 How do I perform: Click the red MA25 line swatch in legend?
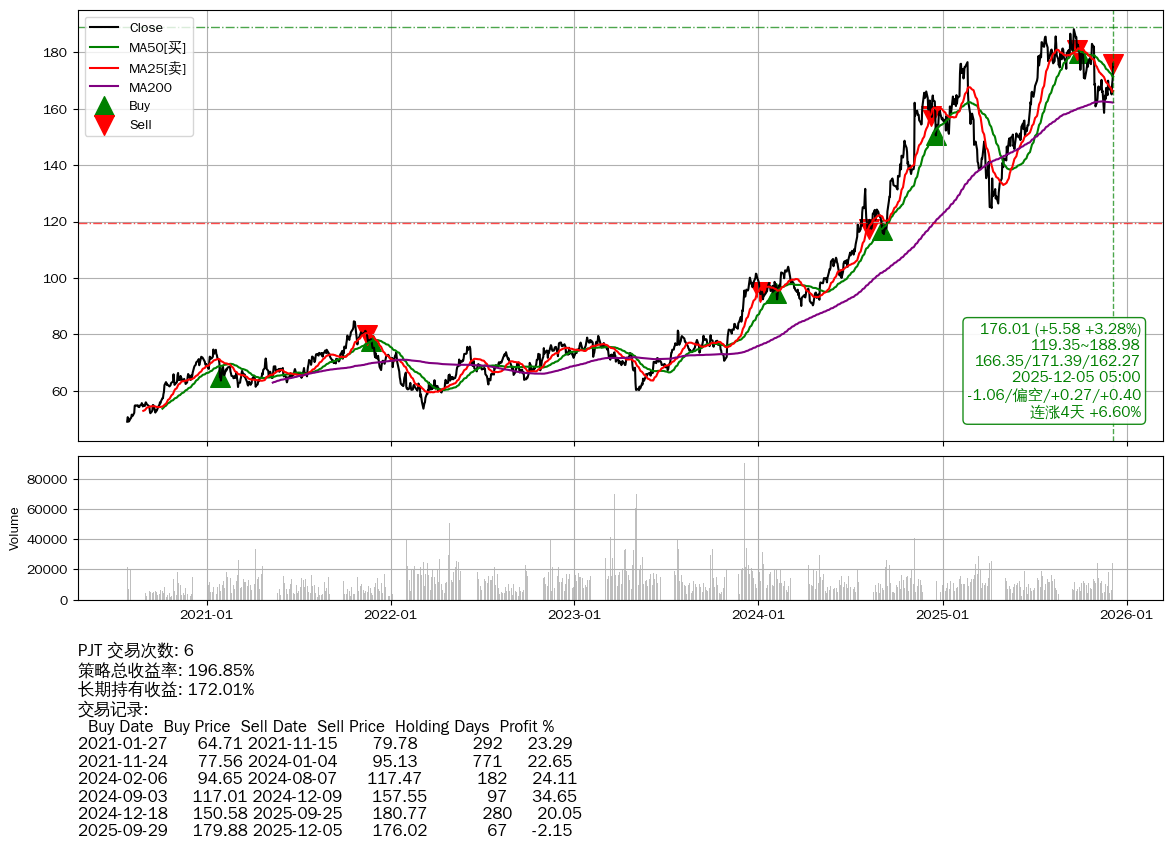click(x=104, y=68)
